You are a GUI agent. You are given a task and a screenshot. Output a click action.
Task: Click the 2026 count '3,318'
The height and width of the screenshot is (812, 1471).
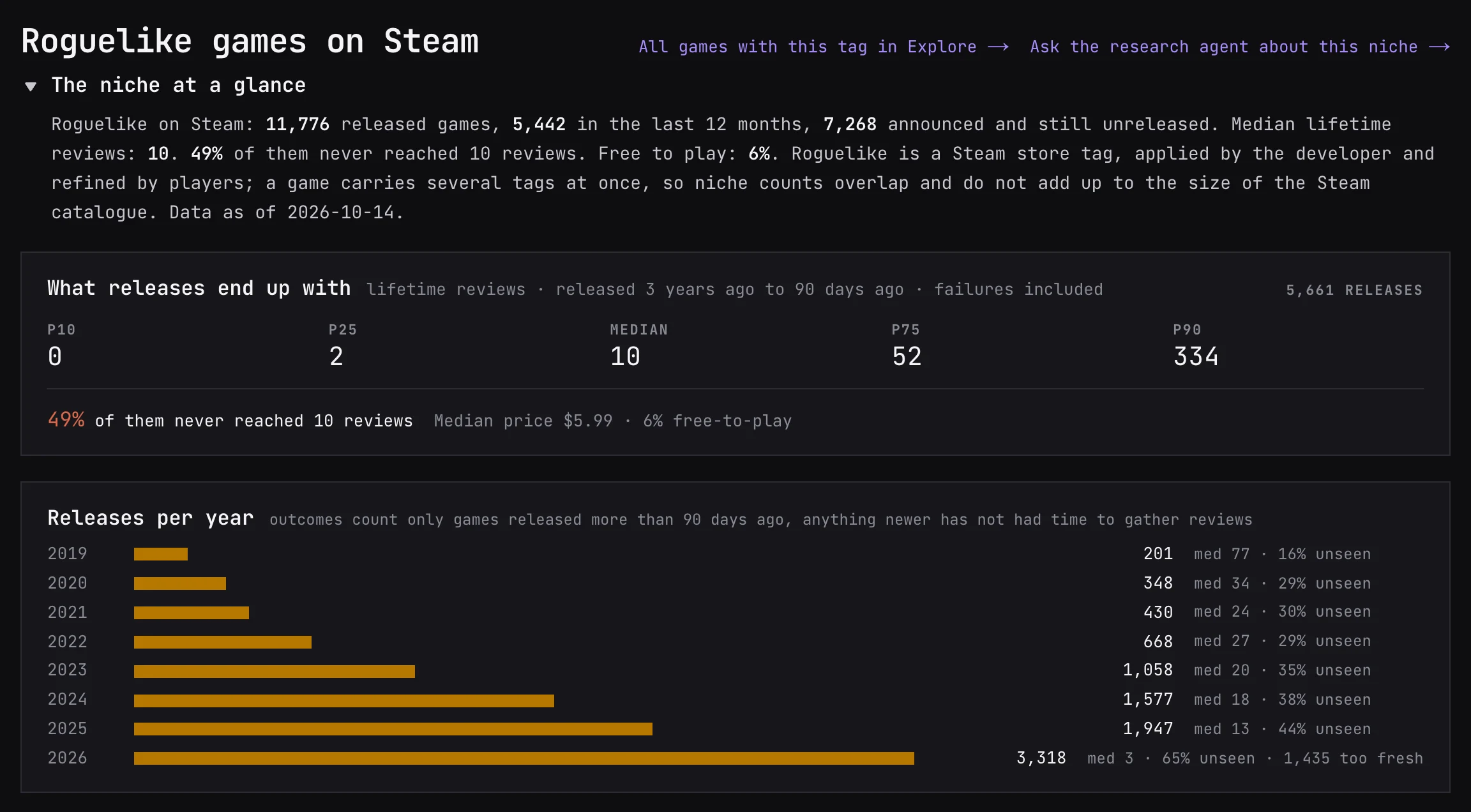click(1041, 758)
